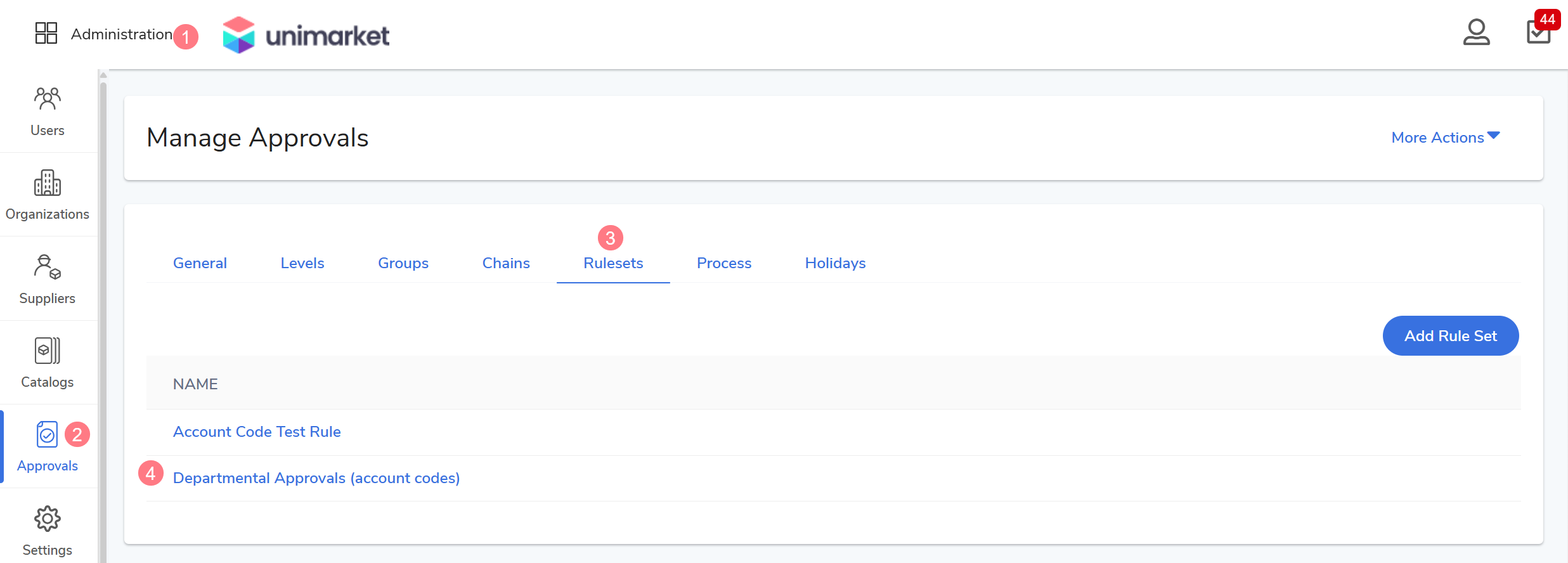Open Organizations from the sidebar
The image size is (1568, 563).
coord(48,195)
